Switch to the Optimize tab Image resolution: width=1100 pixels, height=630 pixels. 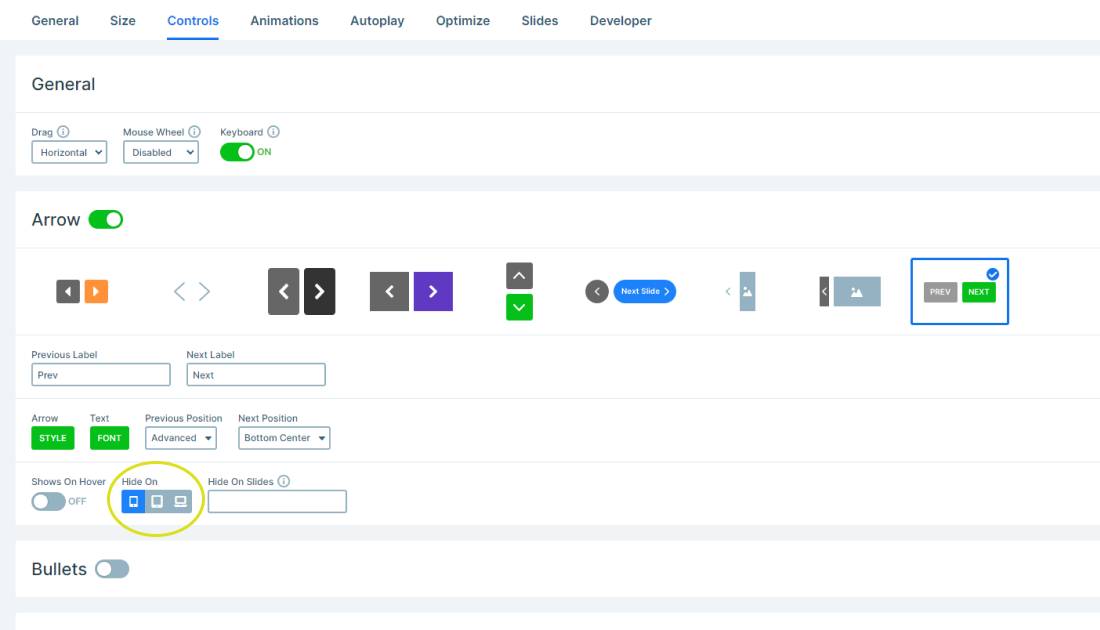coord(463,21)
